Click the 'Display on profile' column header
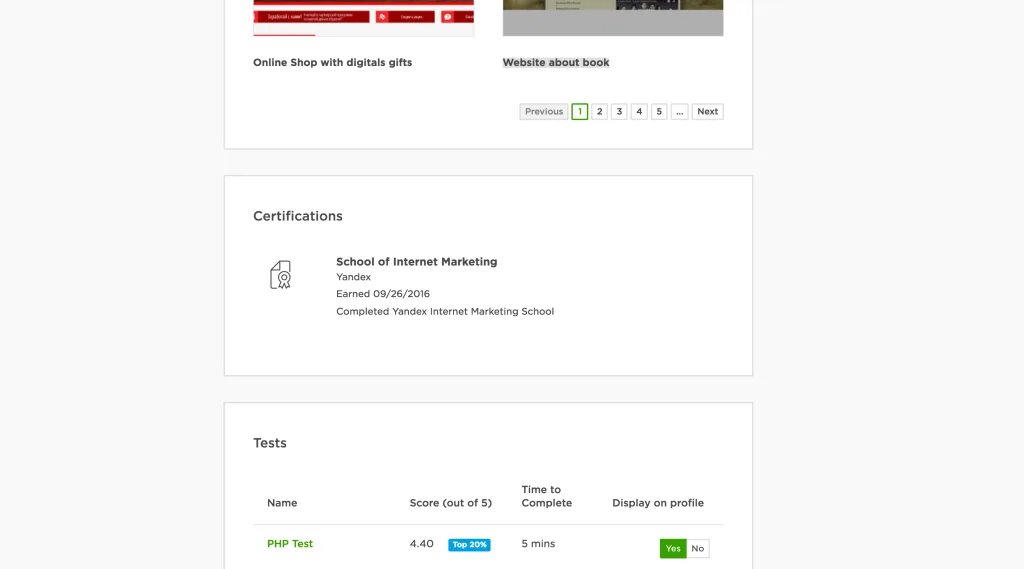The image size is (1024, 569). pos(658,503)
